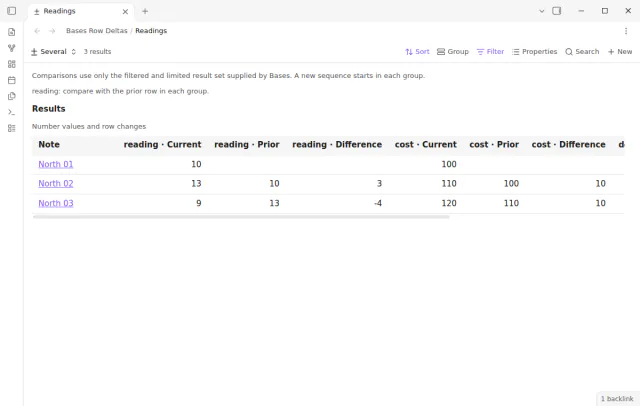This screenshot has height=406, width=640.
Task: Click the reading · Prior column header
Action: pyautogui.click(x=247, y=145)
